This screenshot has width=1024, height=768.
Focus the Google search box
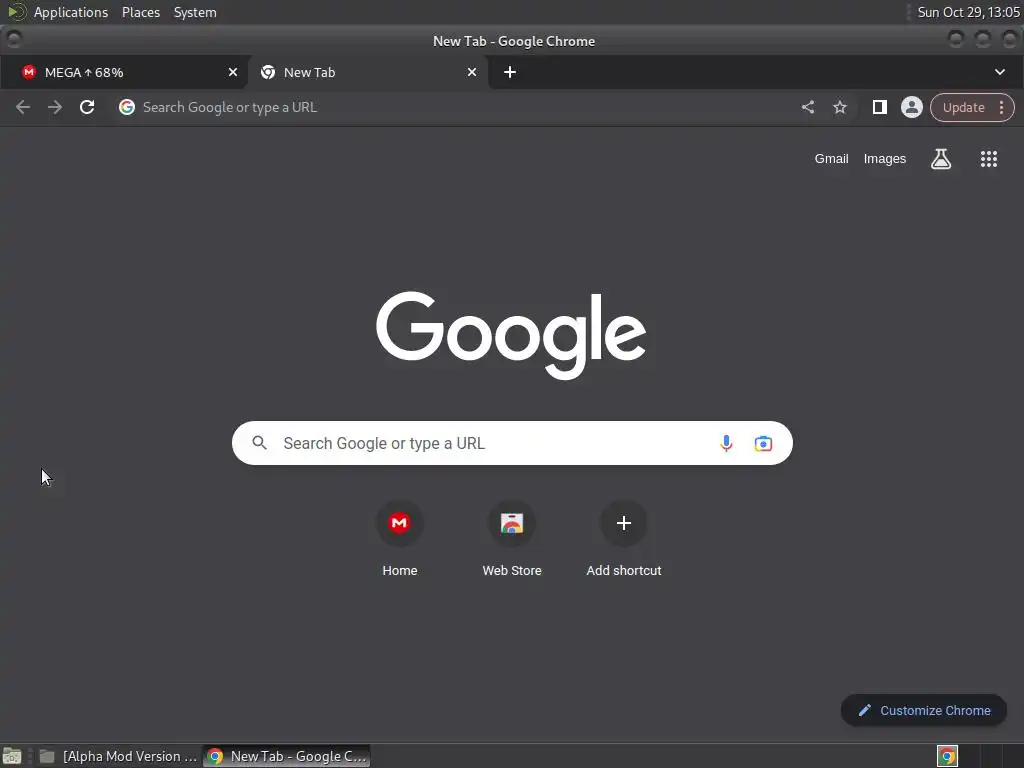click(512, 443)
